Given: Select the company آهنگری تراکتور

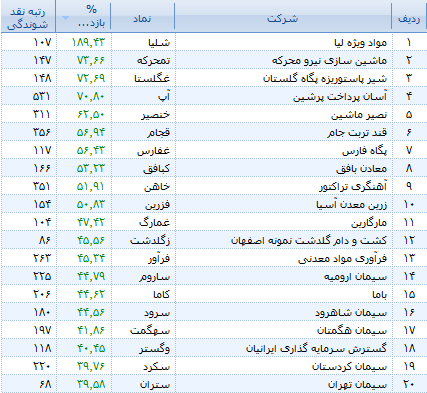Looking at the screenshot, I should coord(353,187).
